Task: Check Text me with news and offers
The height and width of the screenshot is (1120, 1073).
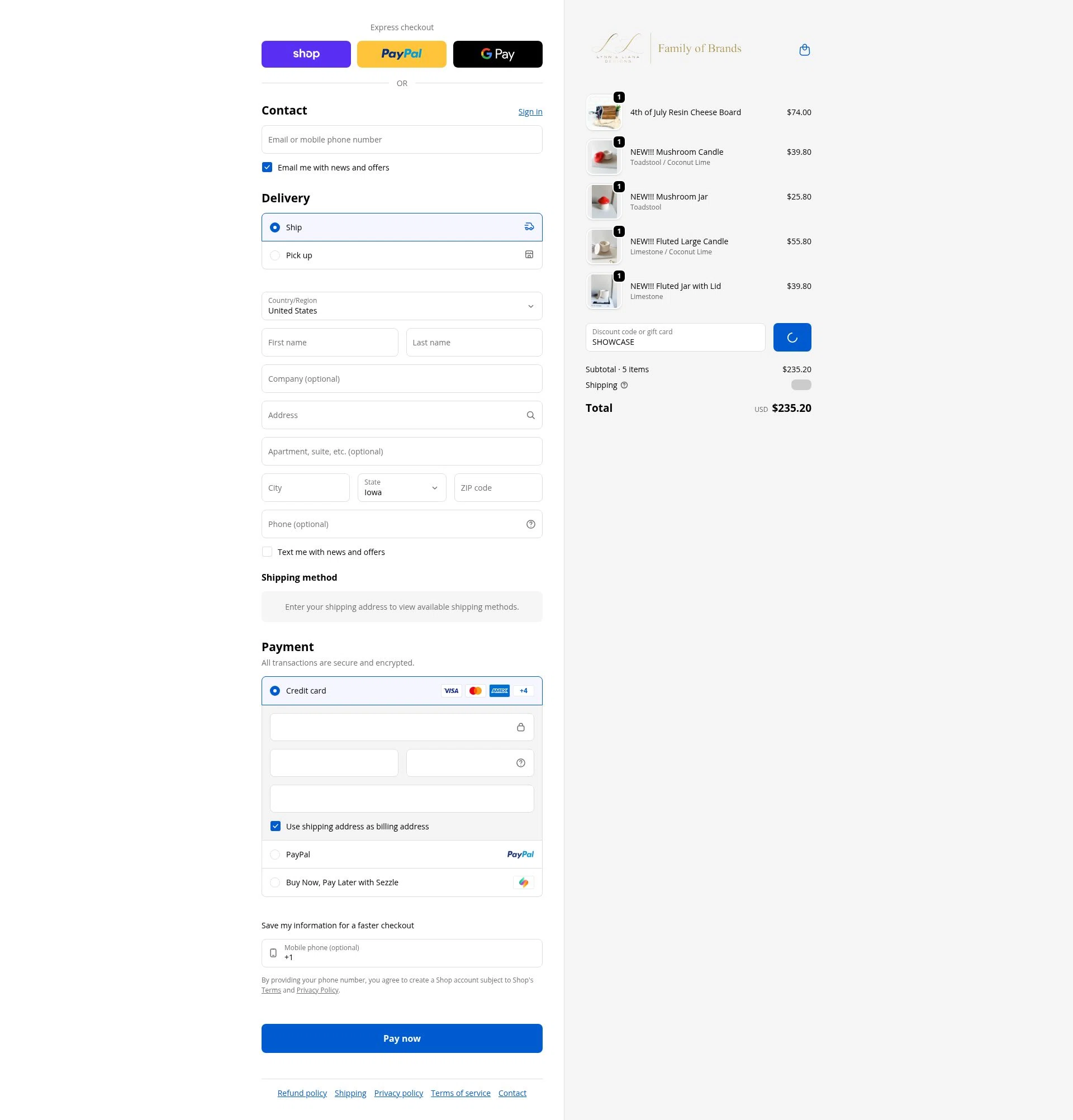Action: click(267, 552)
